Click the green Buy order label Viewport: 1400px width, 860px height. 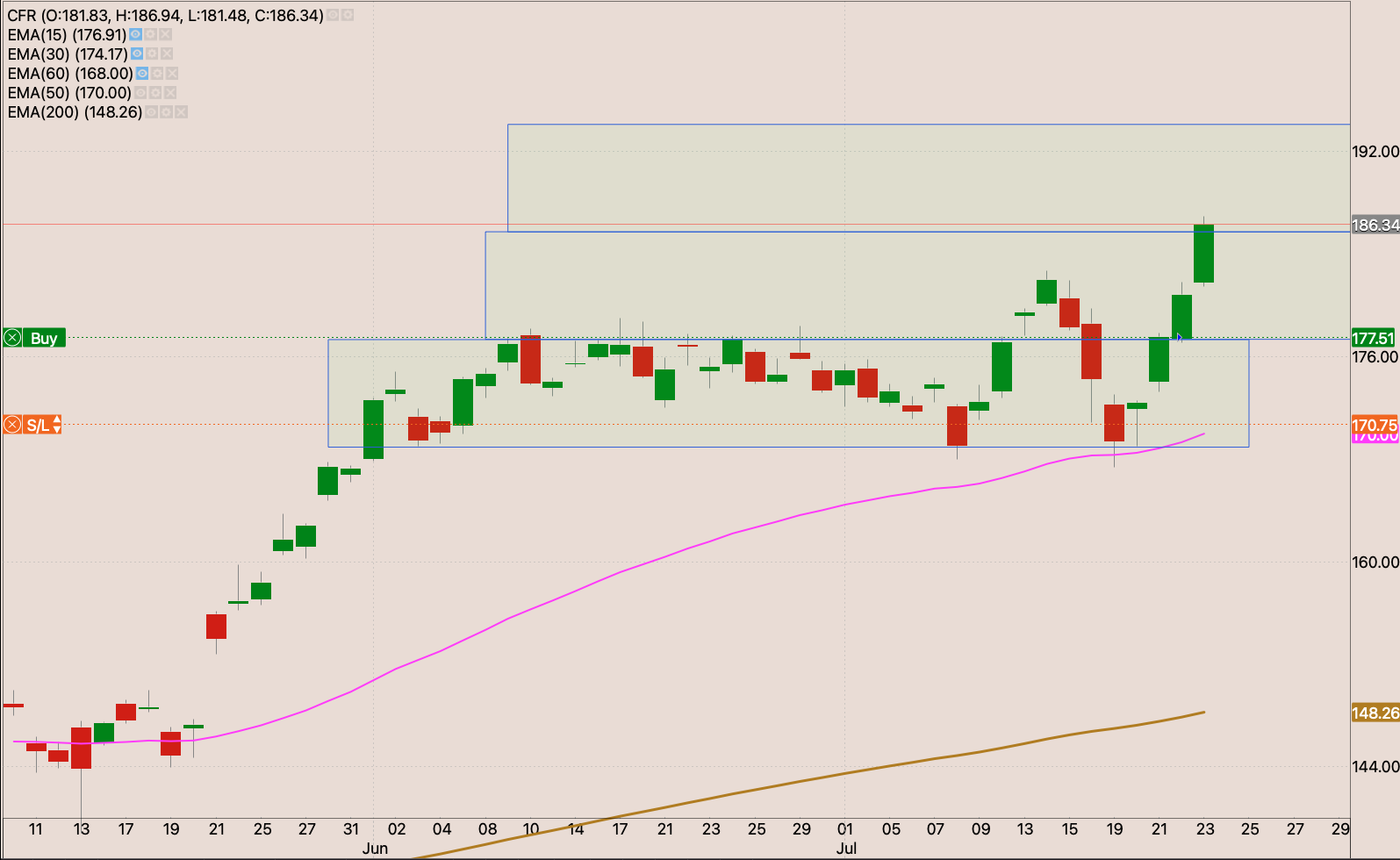44,338
